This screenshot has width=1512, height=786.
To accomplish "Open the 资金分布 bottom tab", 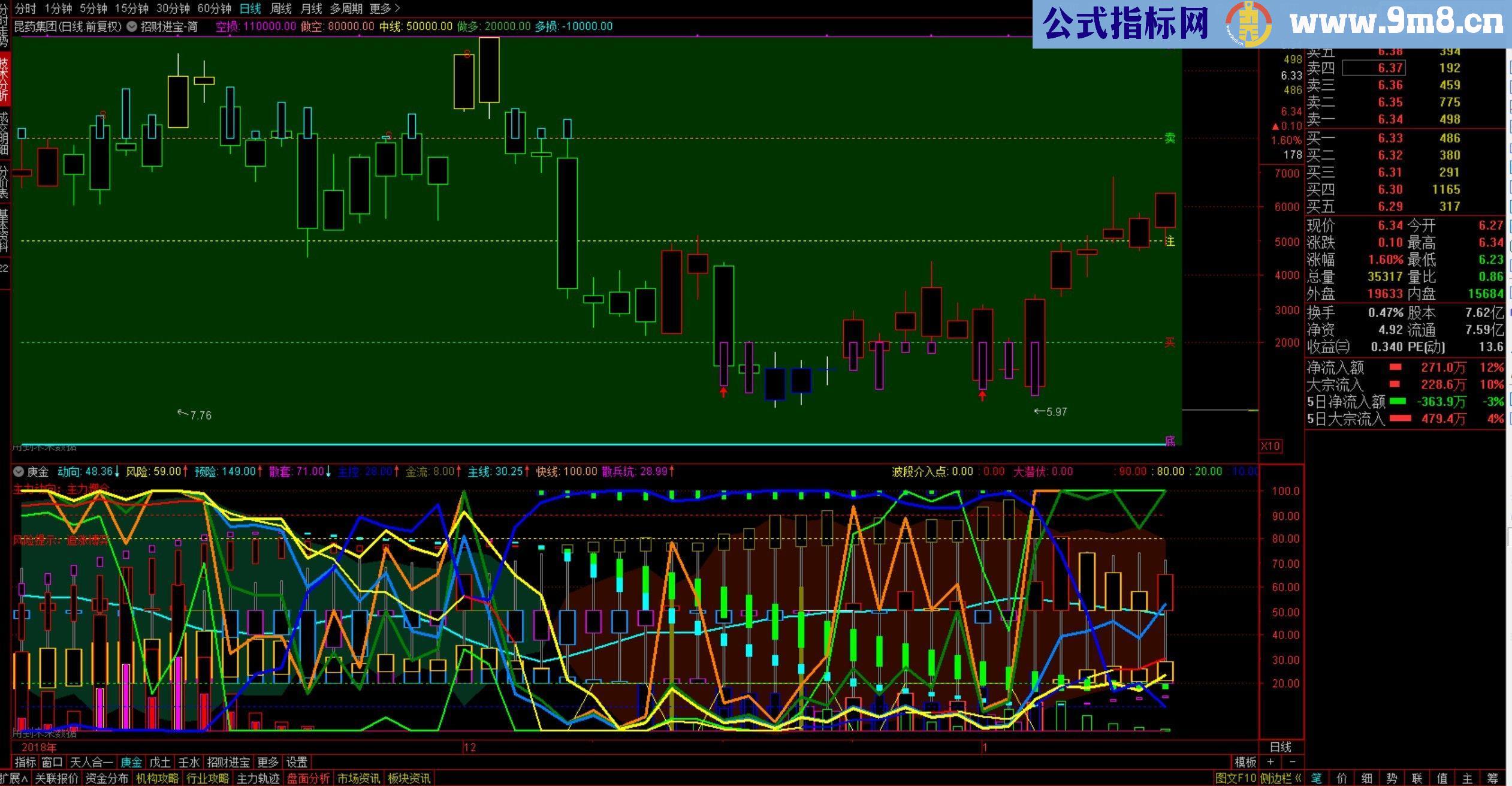I will pos(107,778).
